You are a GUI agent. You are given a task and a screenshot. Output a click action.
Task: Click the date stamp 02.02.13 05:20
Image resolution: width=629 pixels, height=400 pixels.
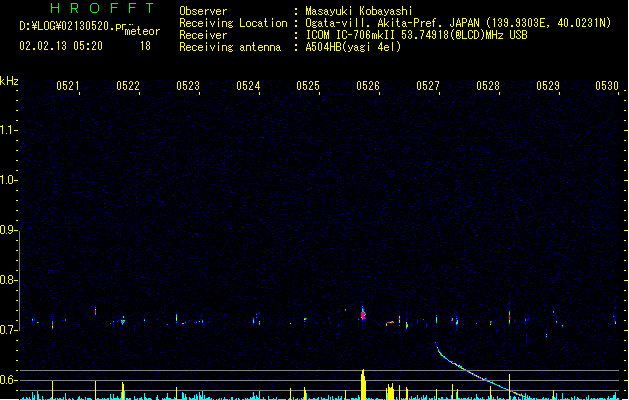click(61, 46)
